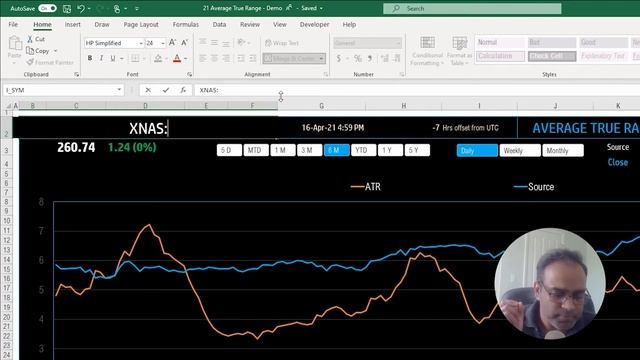Toggle Italic formatting
The width and height of the screenshot is (640, 360).
(101, 58)
